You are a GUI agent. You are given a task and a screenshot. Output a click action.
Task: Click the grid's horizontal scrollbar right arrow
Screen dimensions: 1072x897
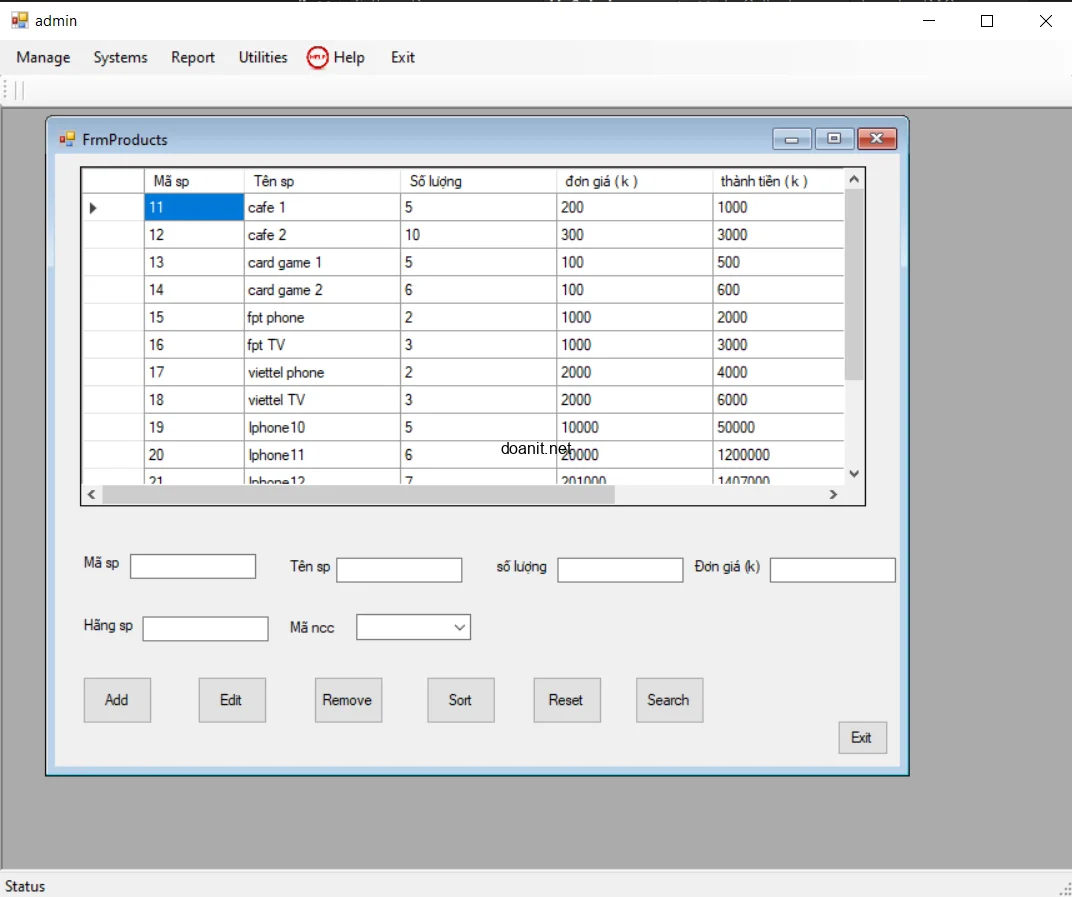click(x=833, y=494)
